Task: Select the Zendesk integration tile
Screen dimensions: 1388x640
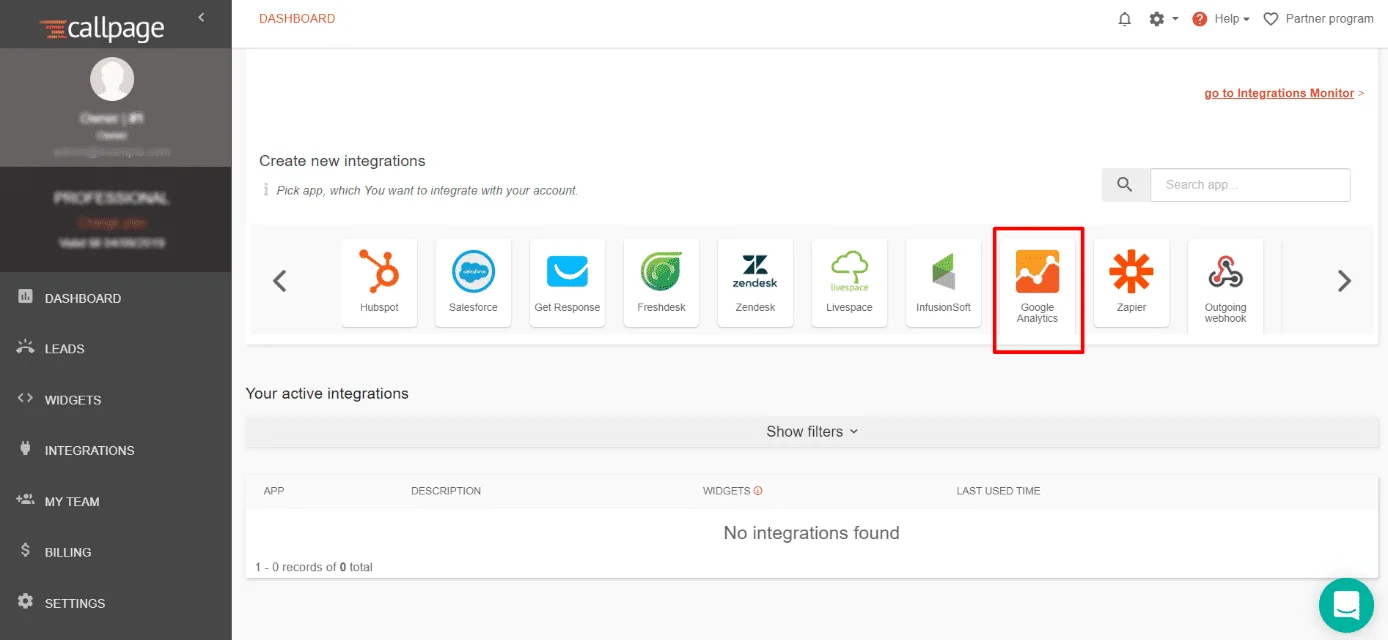Action: pyautogui.click(x=755, y=282)
